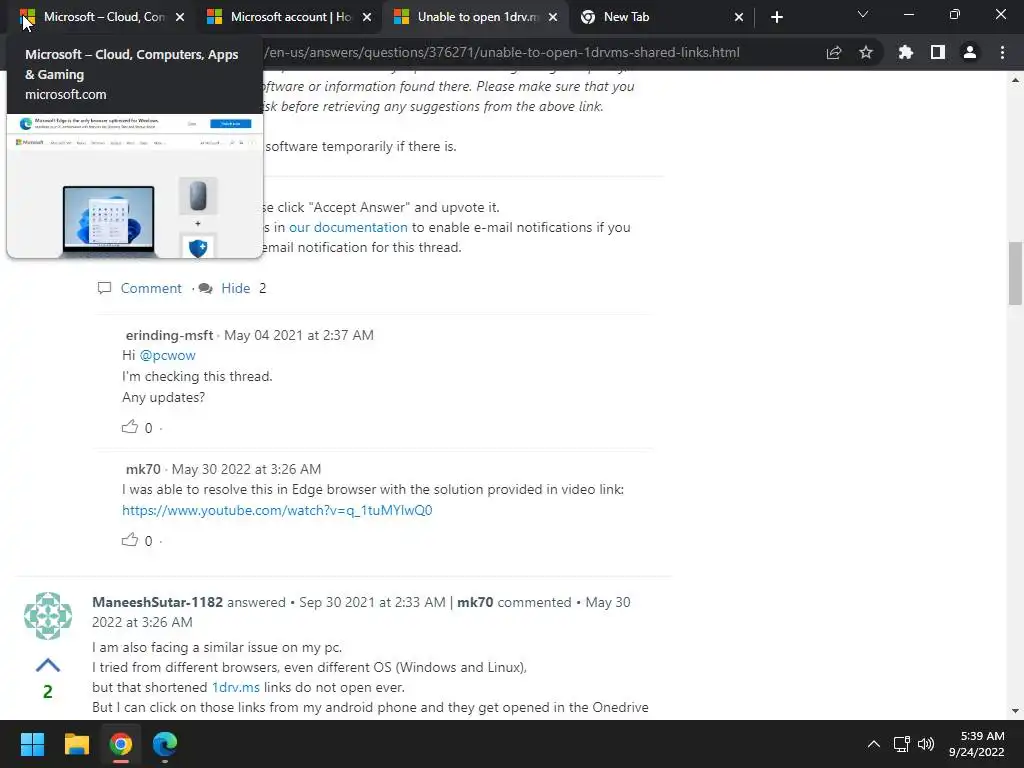
Task: Open the network status icon
Action: click(x=901, y=744)
